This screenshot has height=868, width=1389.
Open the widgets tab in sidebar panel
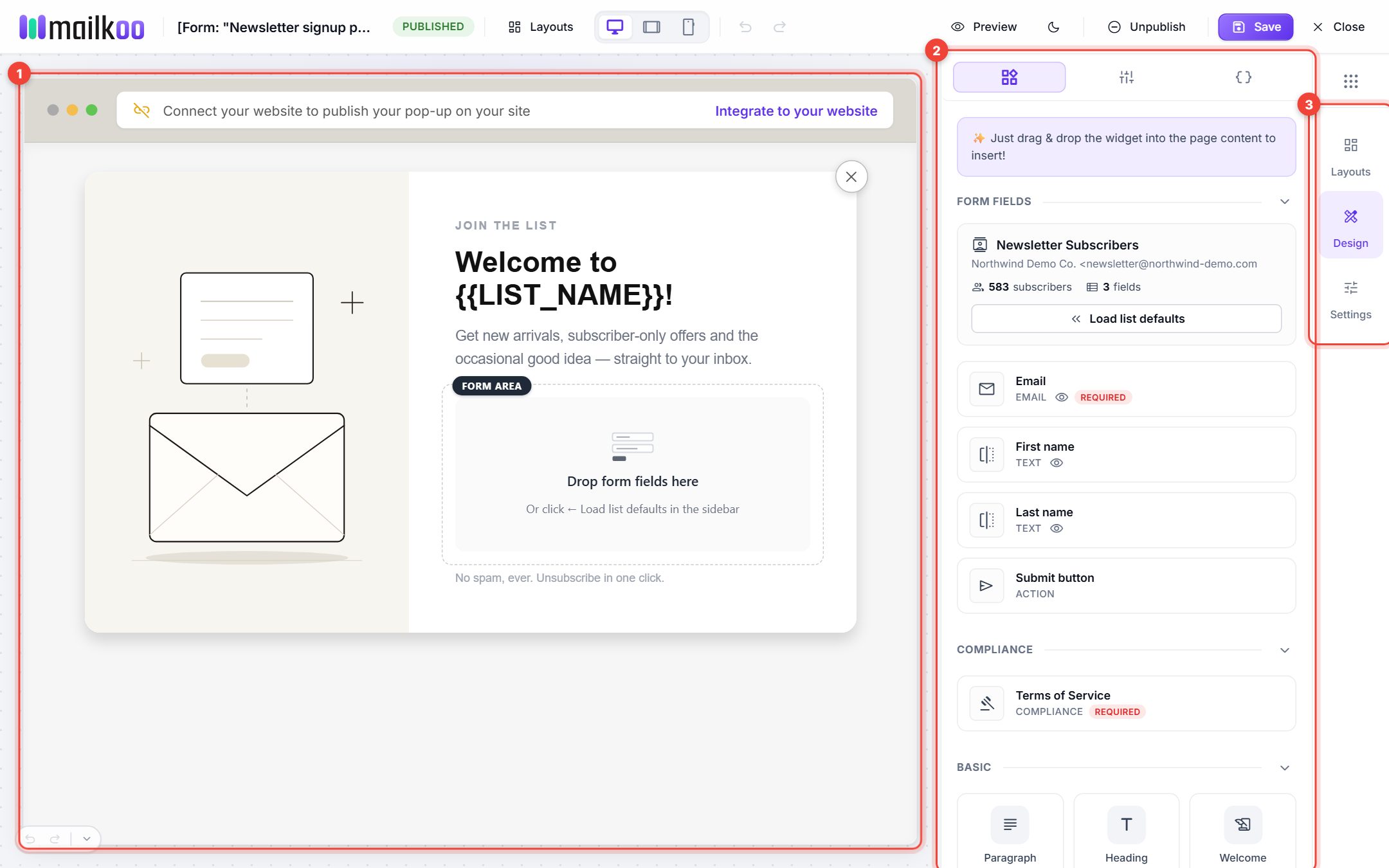1009,77
